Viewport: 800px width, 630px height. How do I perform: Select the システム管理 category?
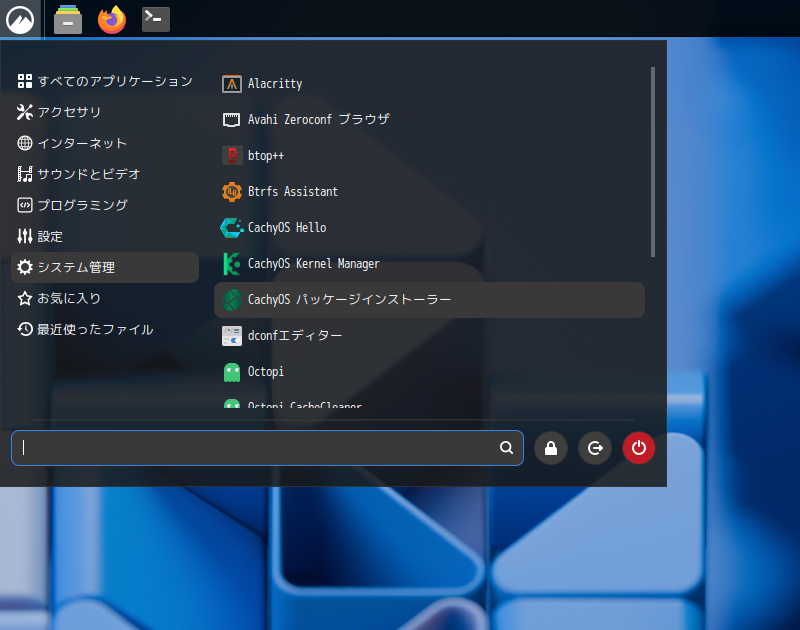pyautogui.click(x=105, y=267)
